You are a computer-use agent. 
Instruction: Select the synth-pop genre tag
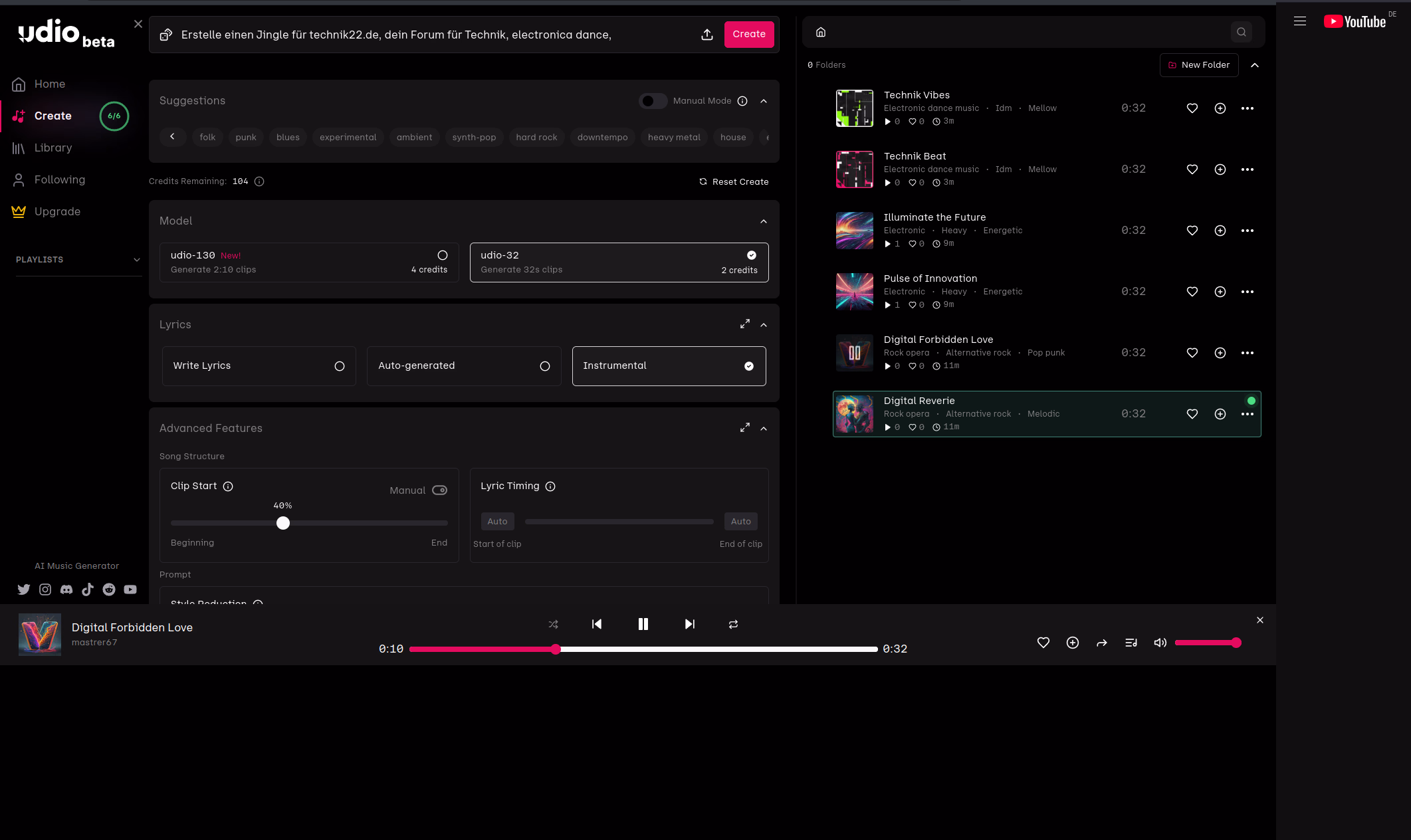[474, 138]
